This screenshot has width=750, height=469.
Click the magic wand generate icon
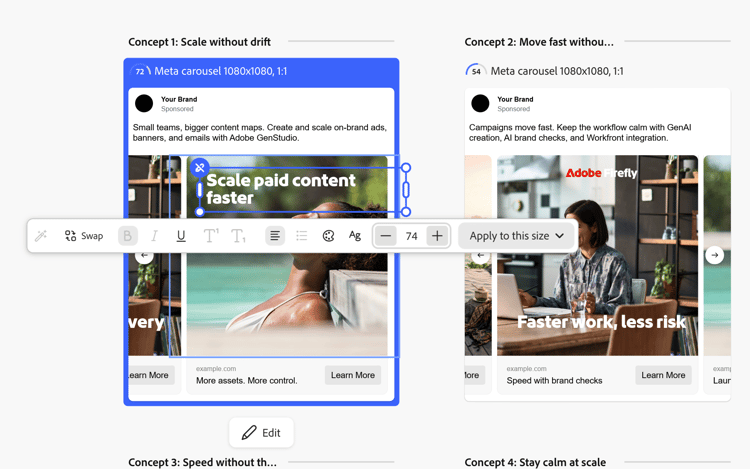click(x=41, y=236)
